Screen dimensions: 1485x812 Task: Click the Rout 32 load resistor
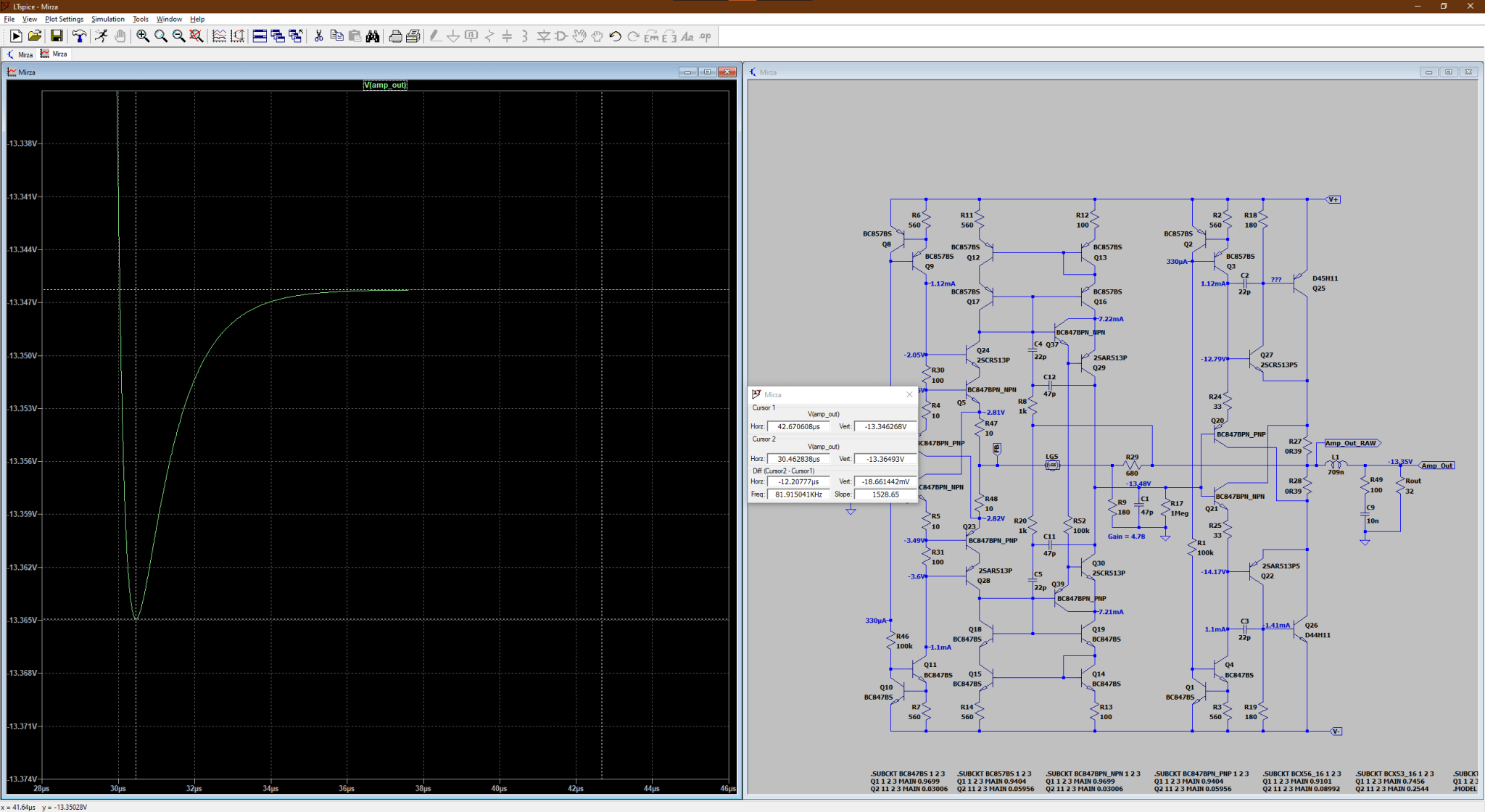(x=1402, y=486)
